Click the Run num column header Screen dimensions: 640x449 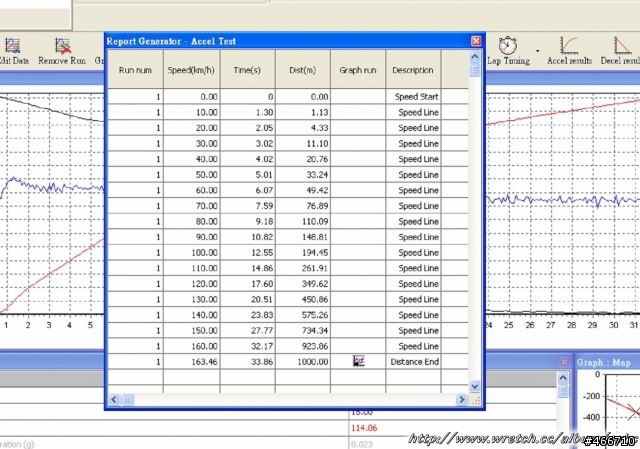135,70
